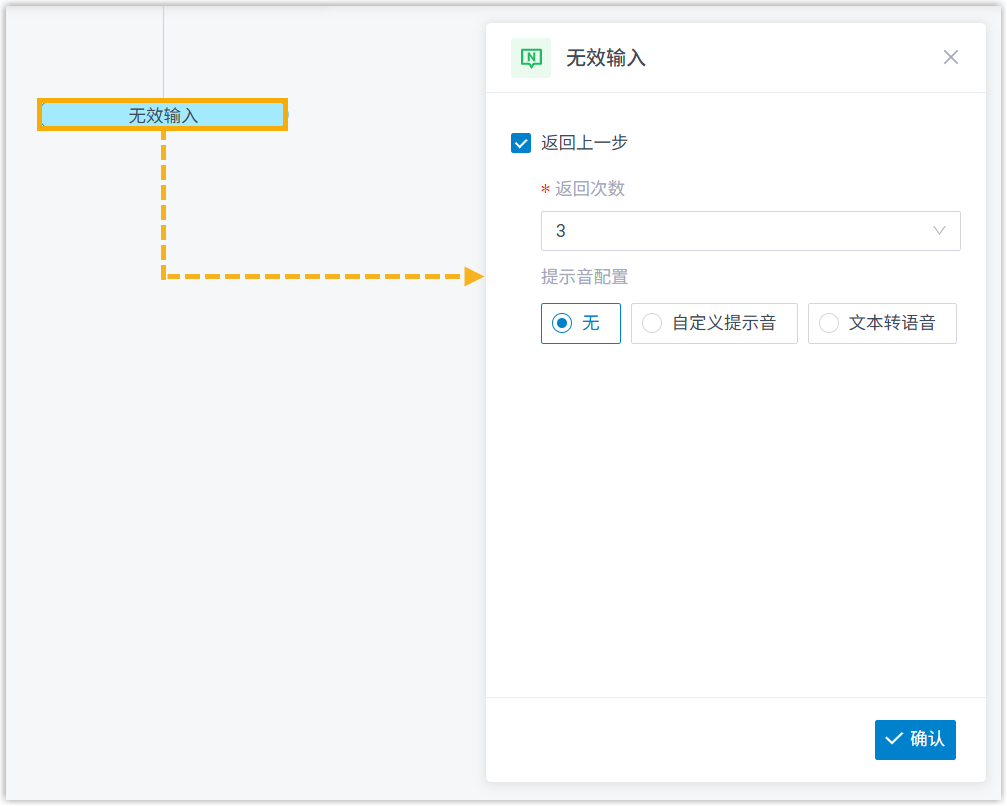Uncheck the 返回上一步 checkbox
The height and width of the screenshot is (806, 1007).
click(x=521, y=143)
